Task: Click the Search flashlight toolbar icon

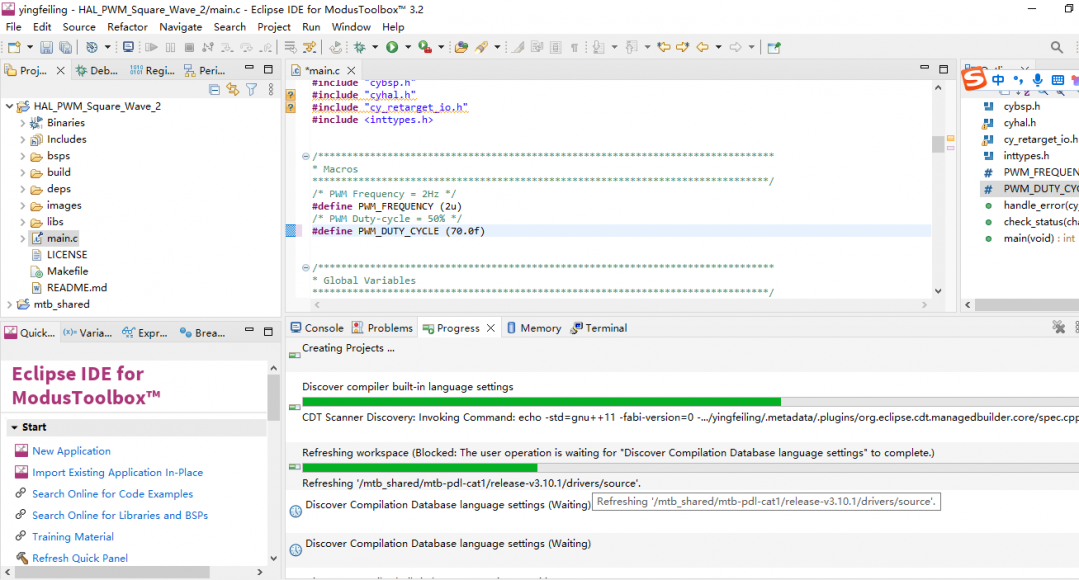Action: 482,47
